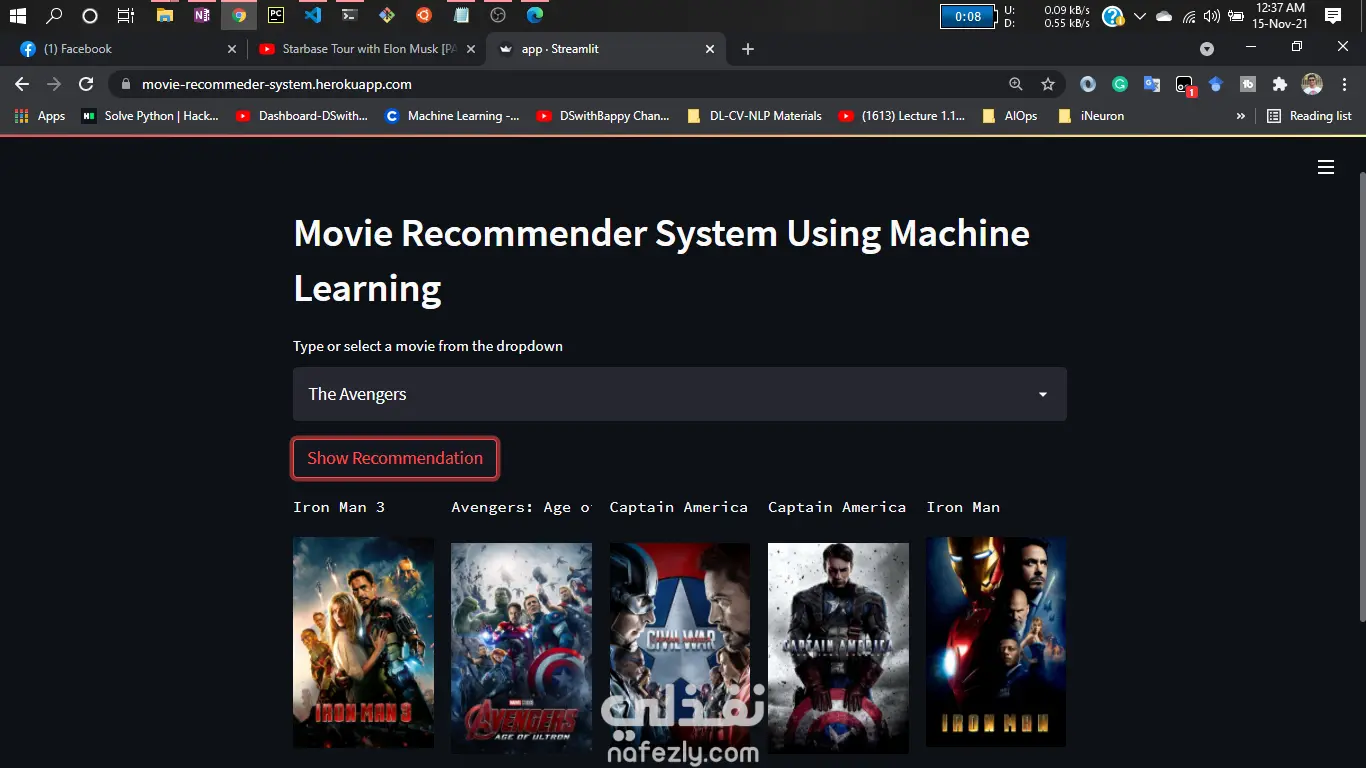The image size is (1366, 768).
Task: Open the Dashboard-DSwith bookmark
Action: pos(302,116)
